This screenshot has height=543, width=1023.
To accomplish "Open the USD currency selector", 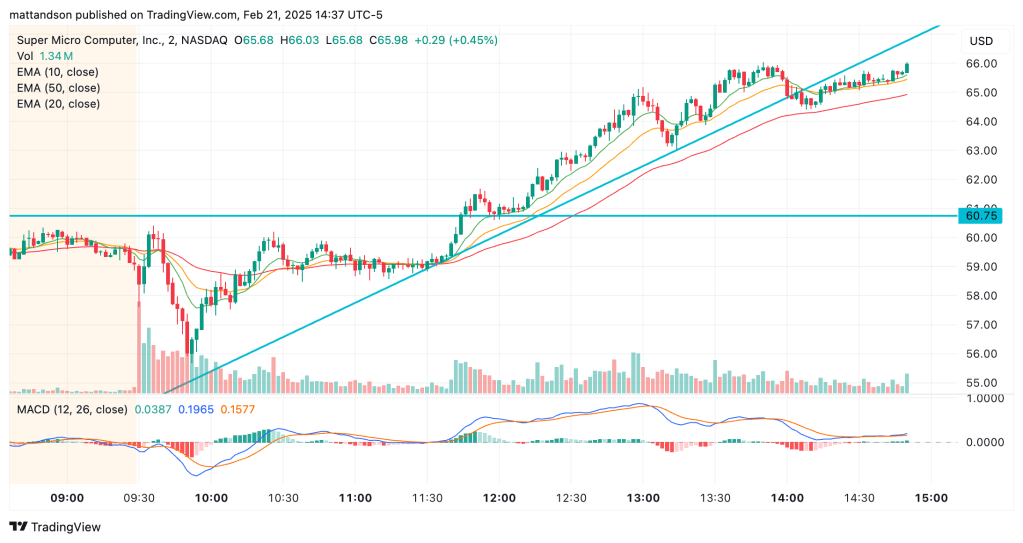I will (979, 41).
